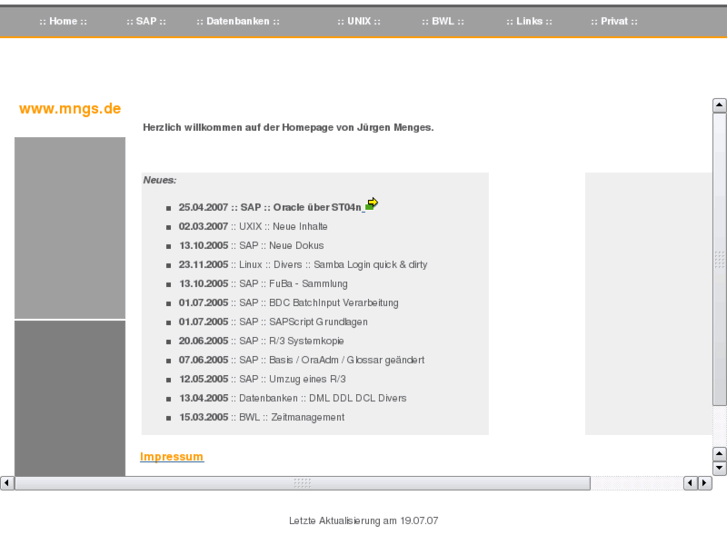Open the Impressum link

pyautogui.click(x=172, y=457)
